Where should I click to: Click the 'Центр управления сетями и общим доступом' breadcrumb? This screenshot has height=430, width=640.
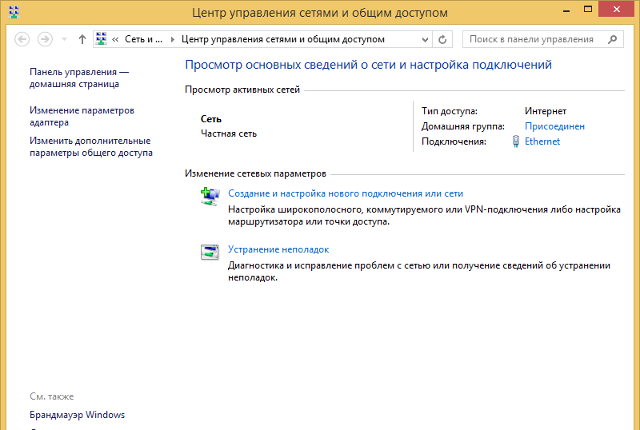tap(283, 39)
